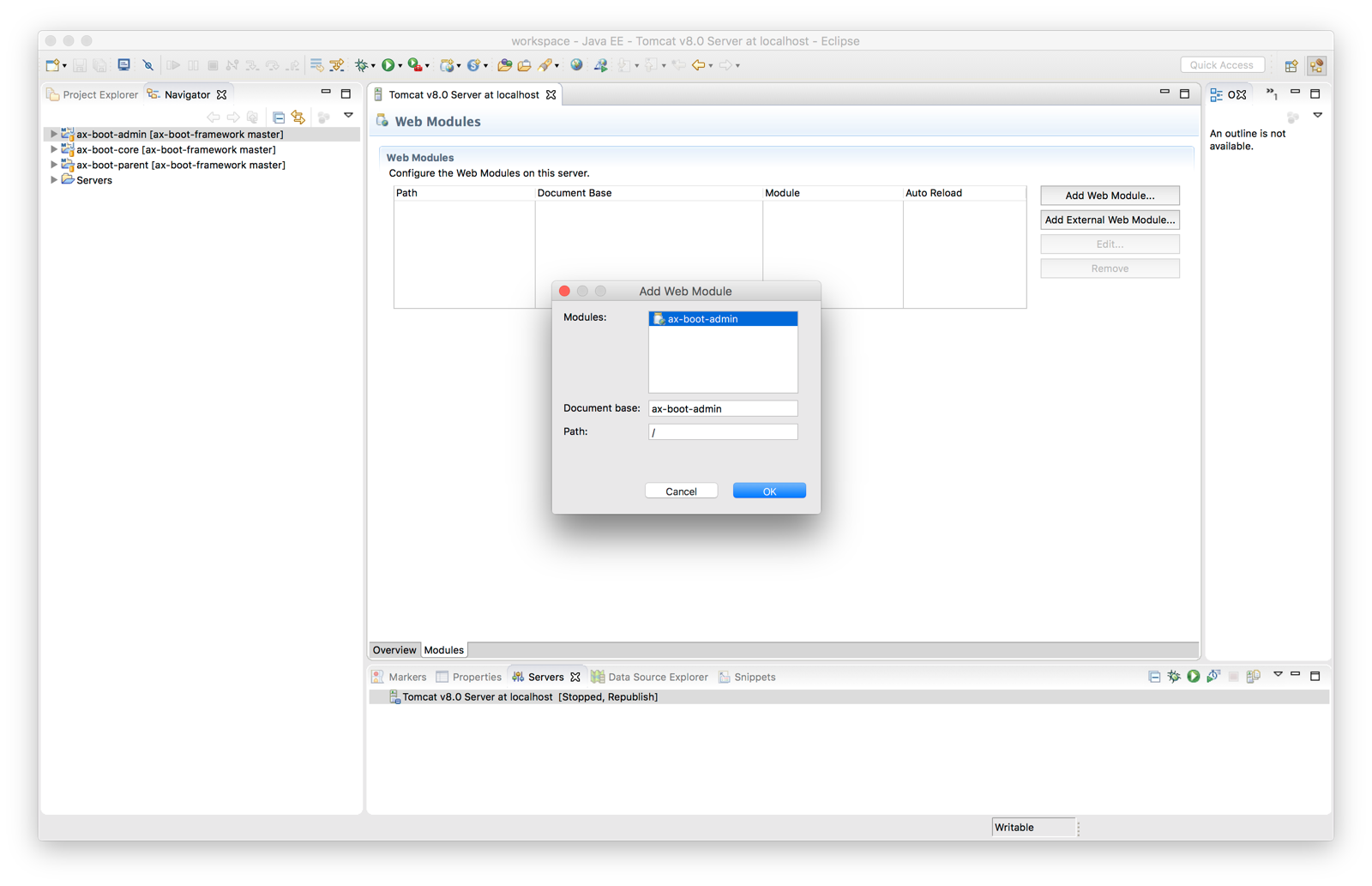Click the Auto Reload column header
The width and height of the screenshot is (1372, 886).
click(x=964, y=193)
